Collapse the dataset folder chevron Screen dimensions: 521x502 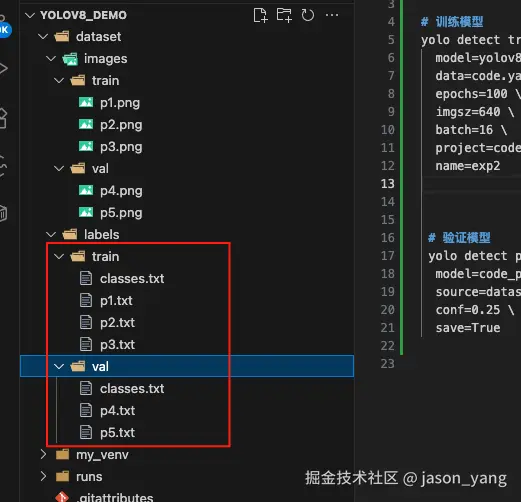point(43,36)
